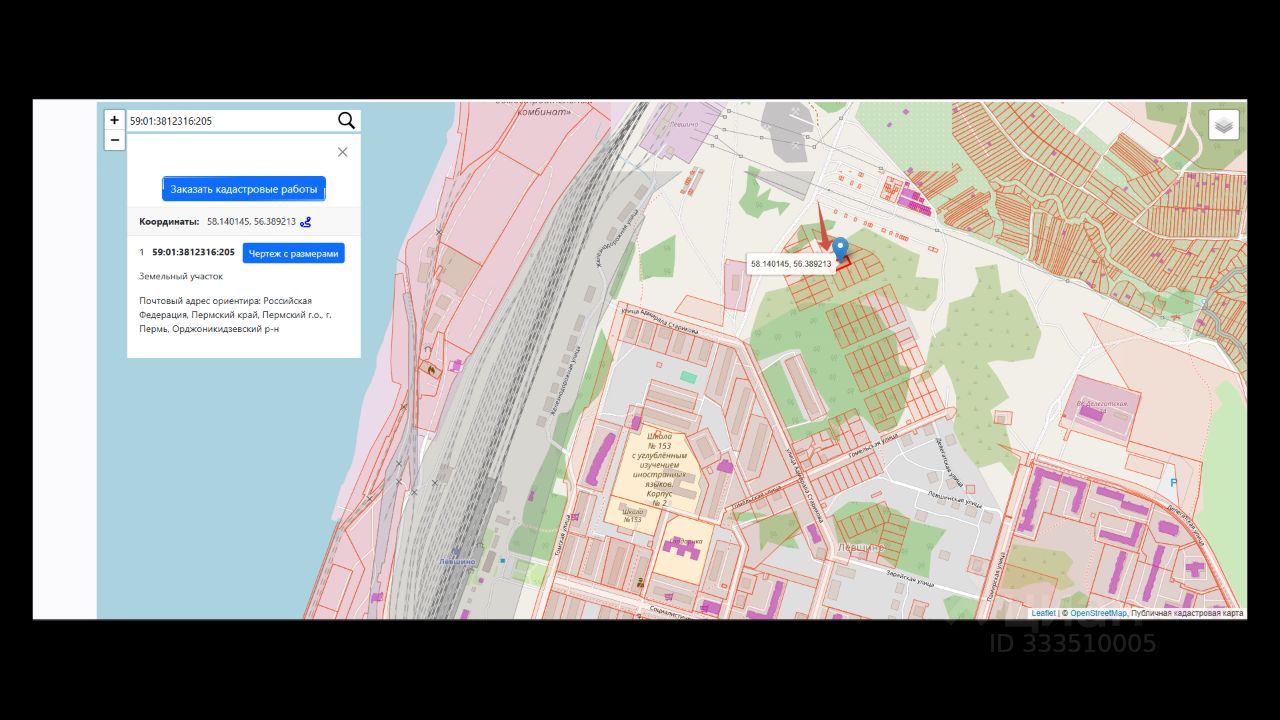Click the route icon beside coordinates
Viewport: 1280px width, 720px height.
coord(306,222)
